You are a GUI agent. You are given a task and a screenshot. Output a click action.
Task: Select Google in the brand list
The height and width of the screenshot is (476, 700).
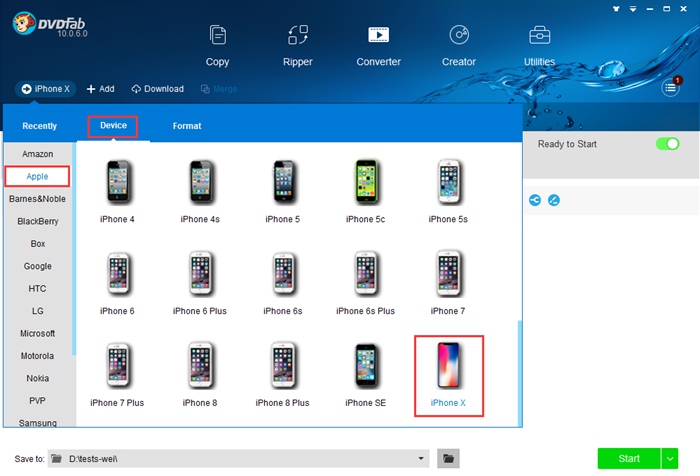pos(38,266)
